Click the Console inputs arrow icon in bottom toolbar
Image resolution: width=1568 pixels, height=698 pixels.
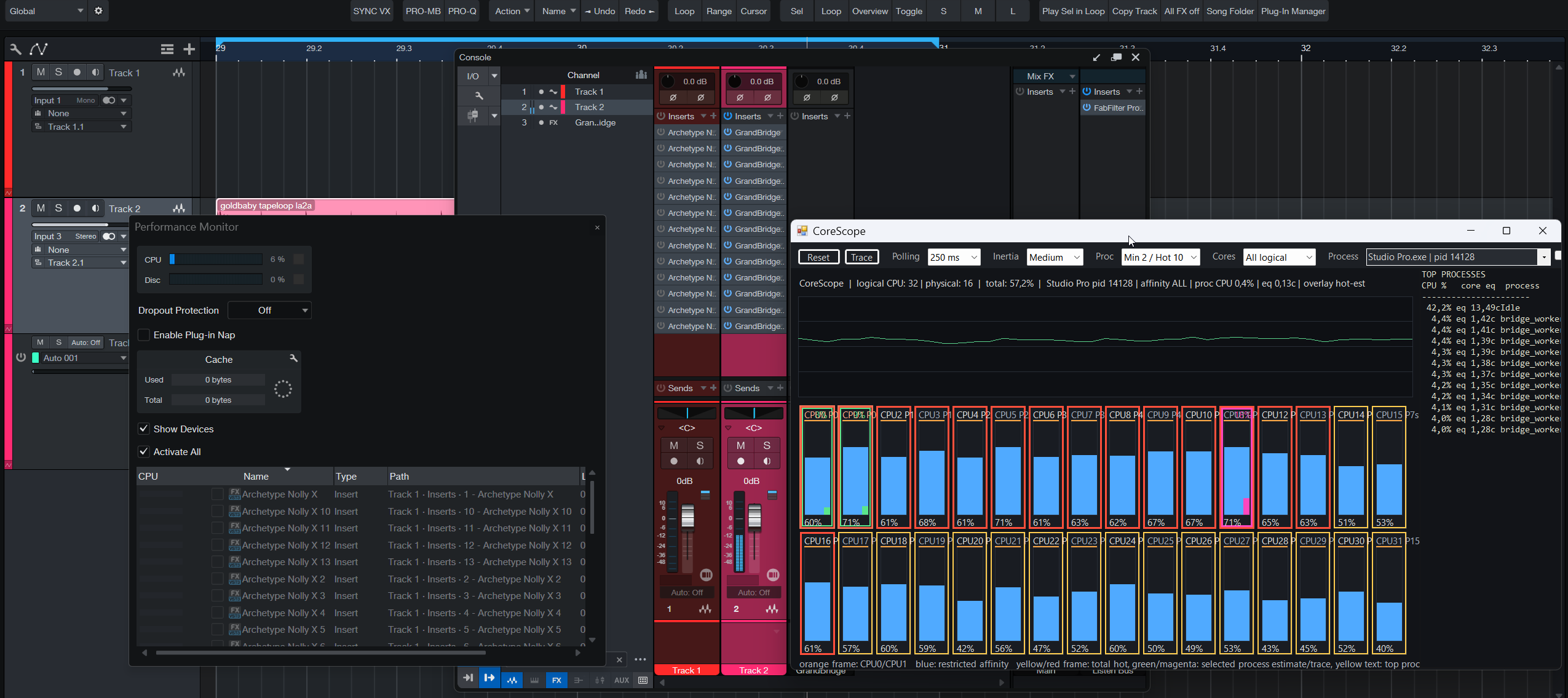tap(468, 678)
